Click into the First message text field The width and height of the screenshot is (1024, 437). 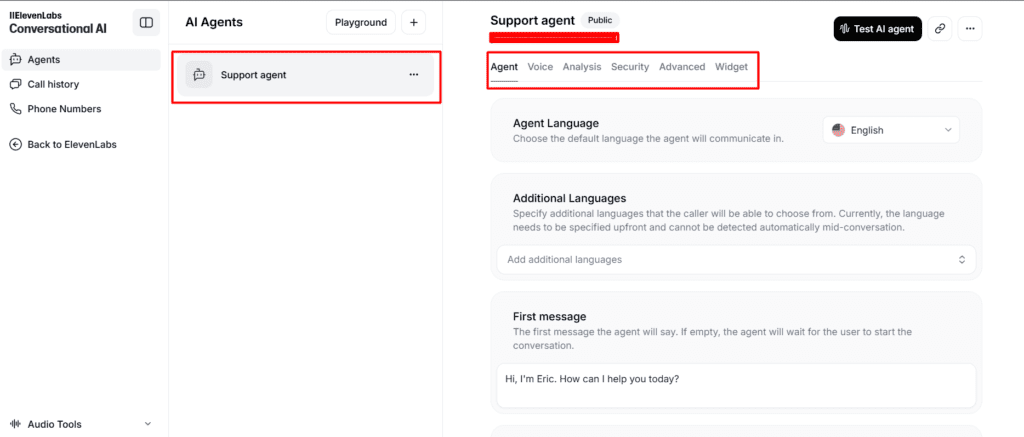pyautogui.click(x=735, y=385)
